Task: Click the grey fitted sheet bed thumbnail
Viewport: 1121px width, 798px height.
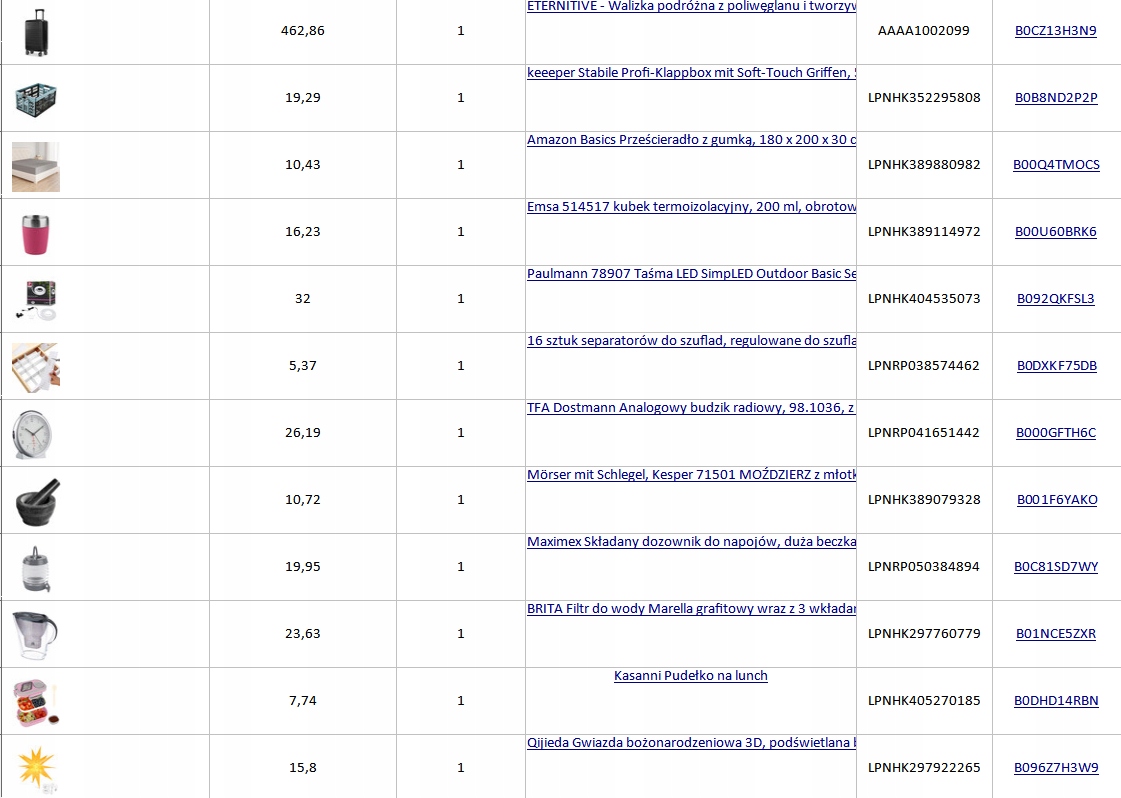Action: [x=36, y=167]
